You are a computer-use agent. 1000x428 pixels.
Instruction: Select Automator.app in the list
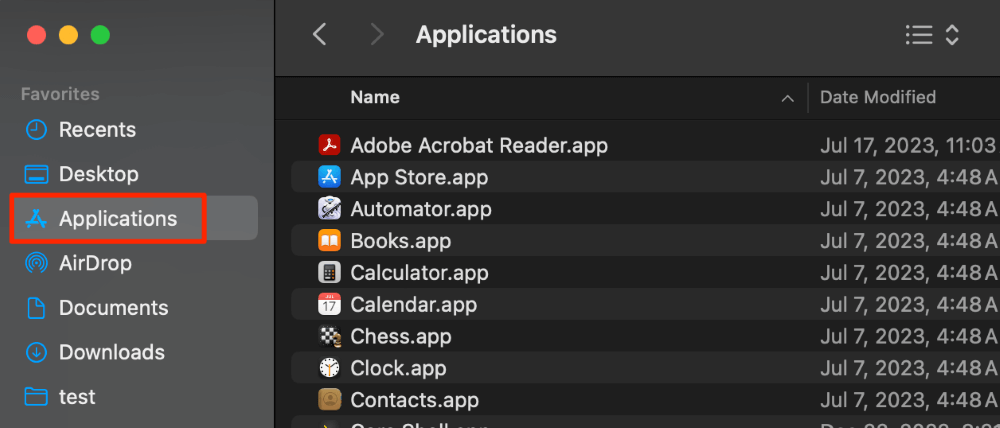421,209
